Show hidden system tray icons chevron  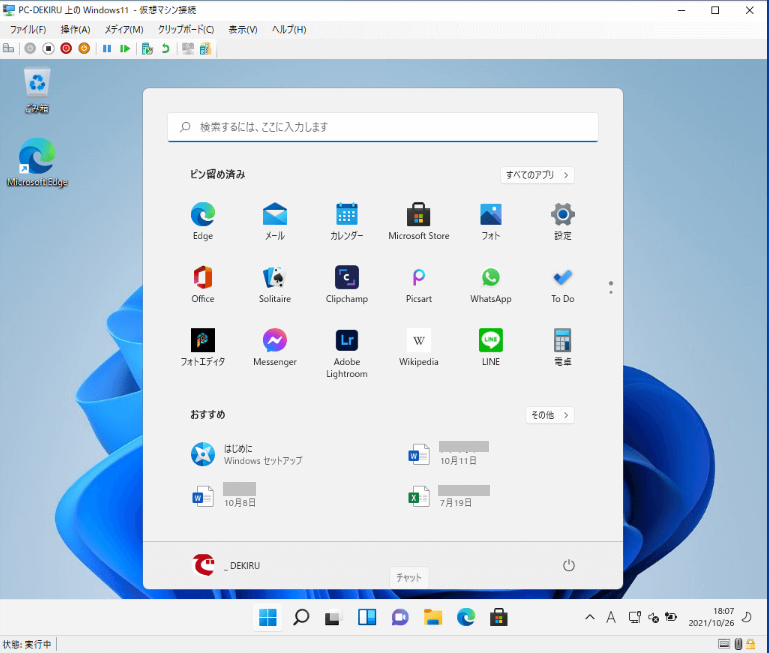click(590, 617)
